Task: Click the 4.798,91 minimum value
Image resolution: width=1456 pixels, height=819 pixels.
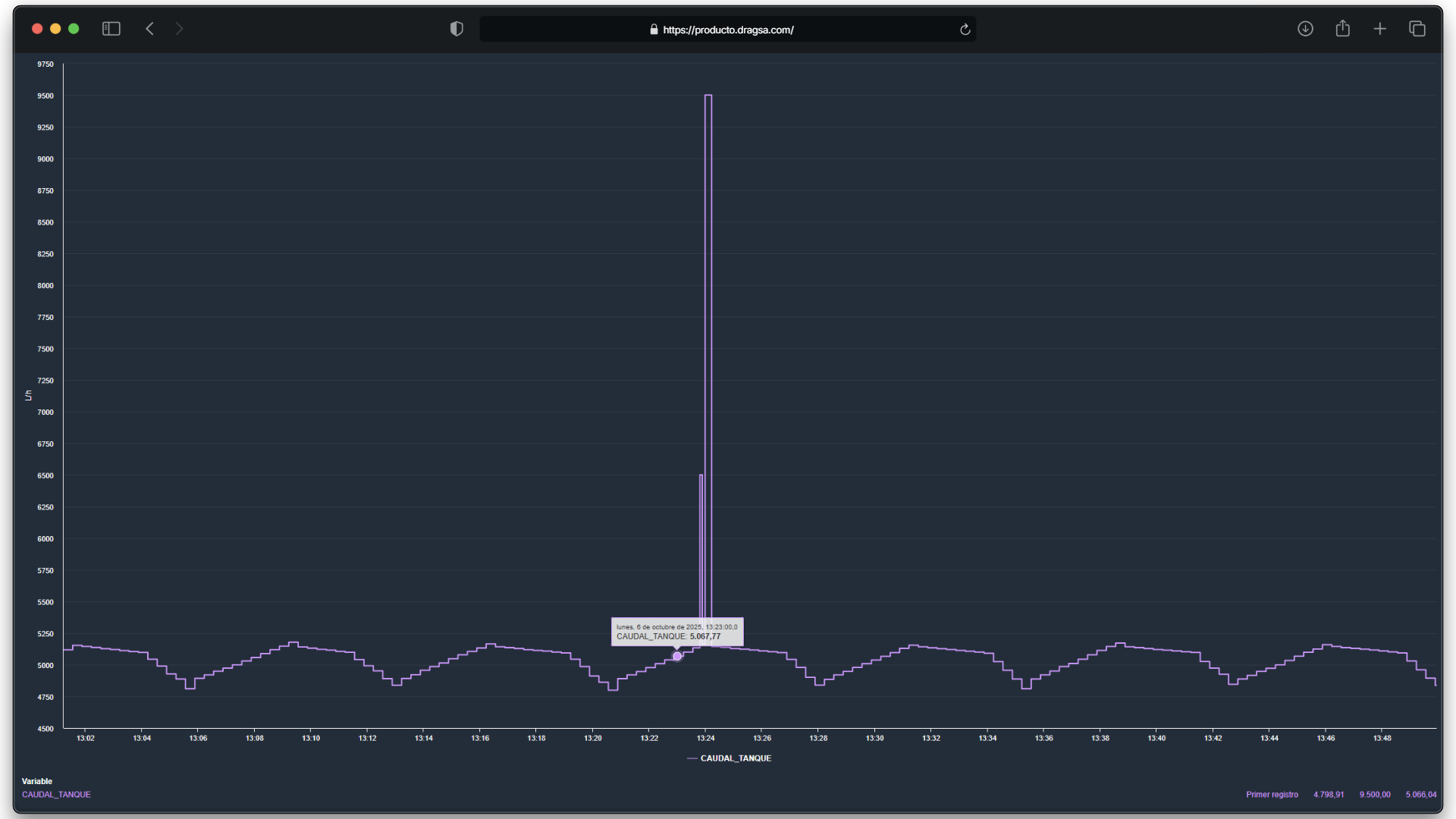Action: [x=1329, y=795]
